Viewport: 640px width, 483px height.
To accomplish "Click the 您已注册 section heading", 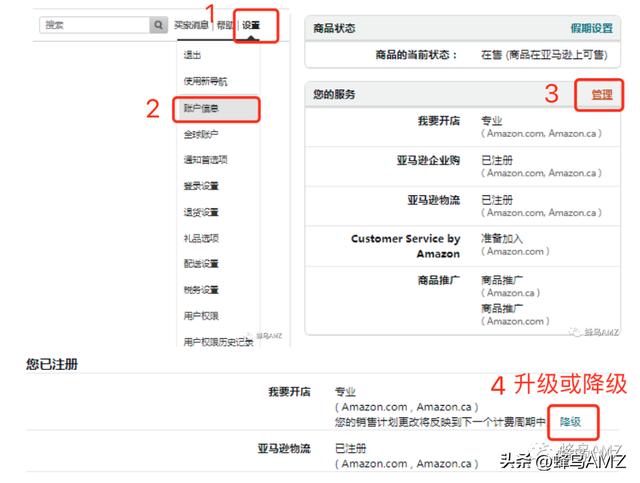I will (52, 364).
